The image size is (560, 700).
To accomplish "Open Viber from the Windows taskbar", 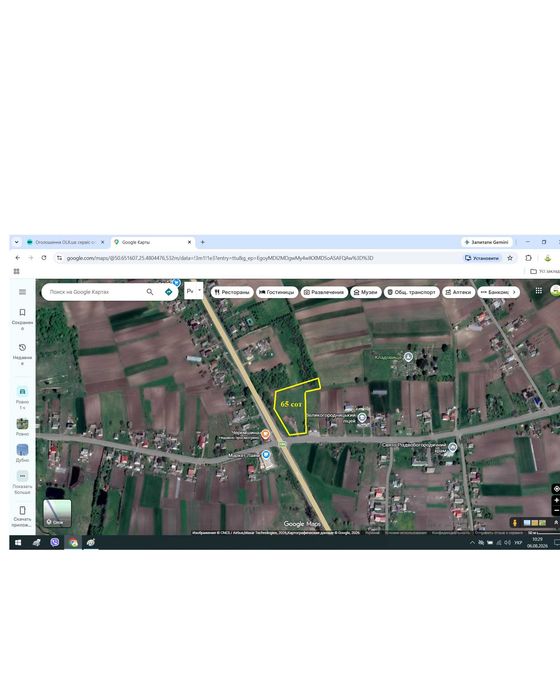I will click(x=55, y=542).
